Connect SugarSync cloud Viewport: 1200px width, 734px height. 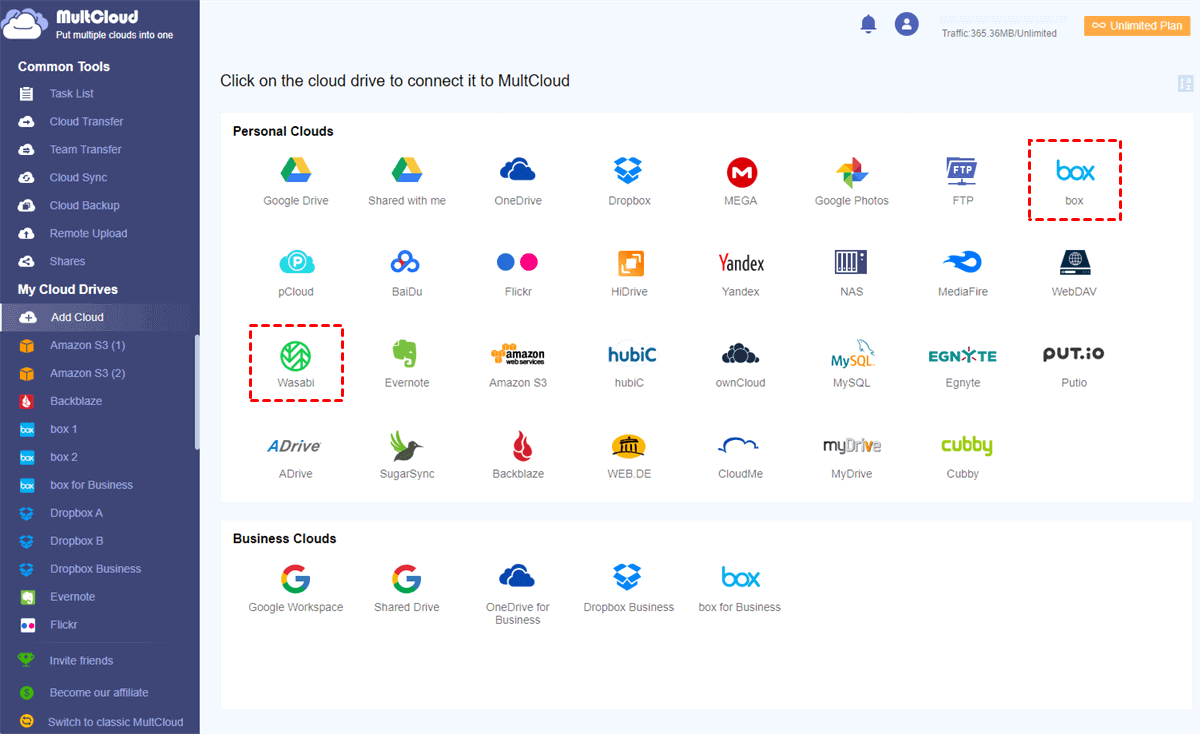point(407,455)
